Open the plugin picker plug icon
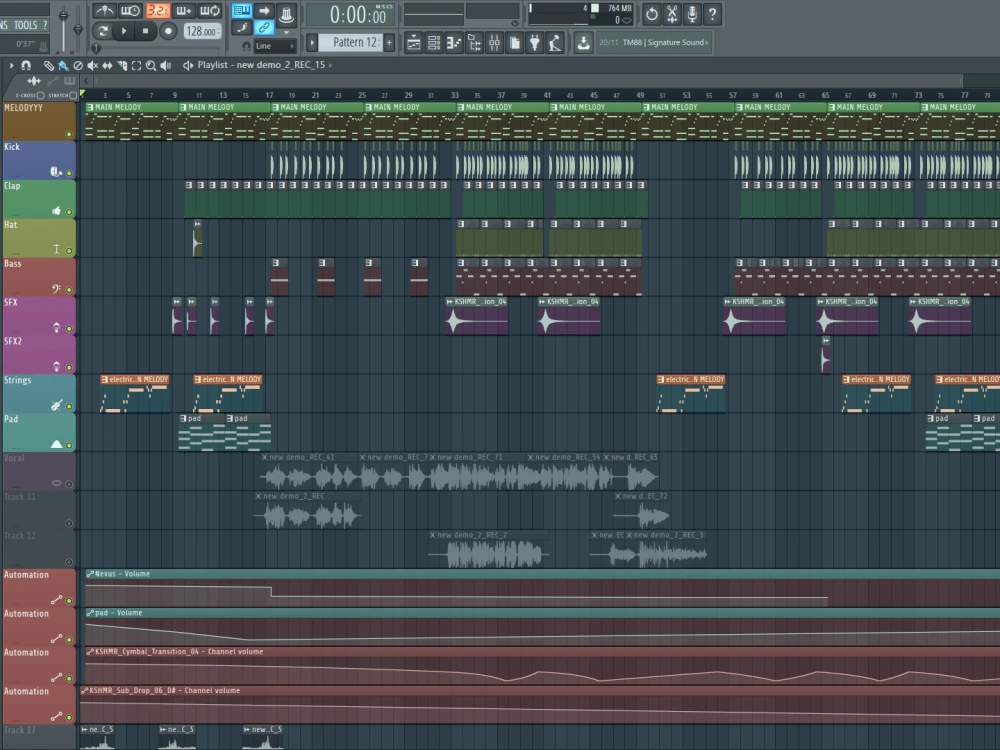The width and height of the screenshot is (1000, 750). [x=535, y=43]
